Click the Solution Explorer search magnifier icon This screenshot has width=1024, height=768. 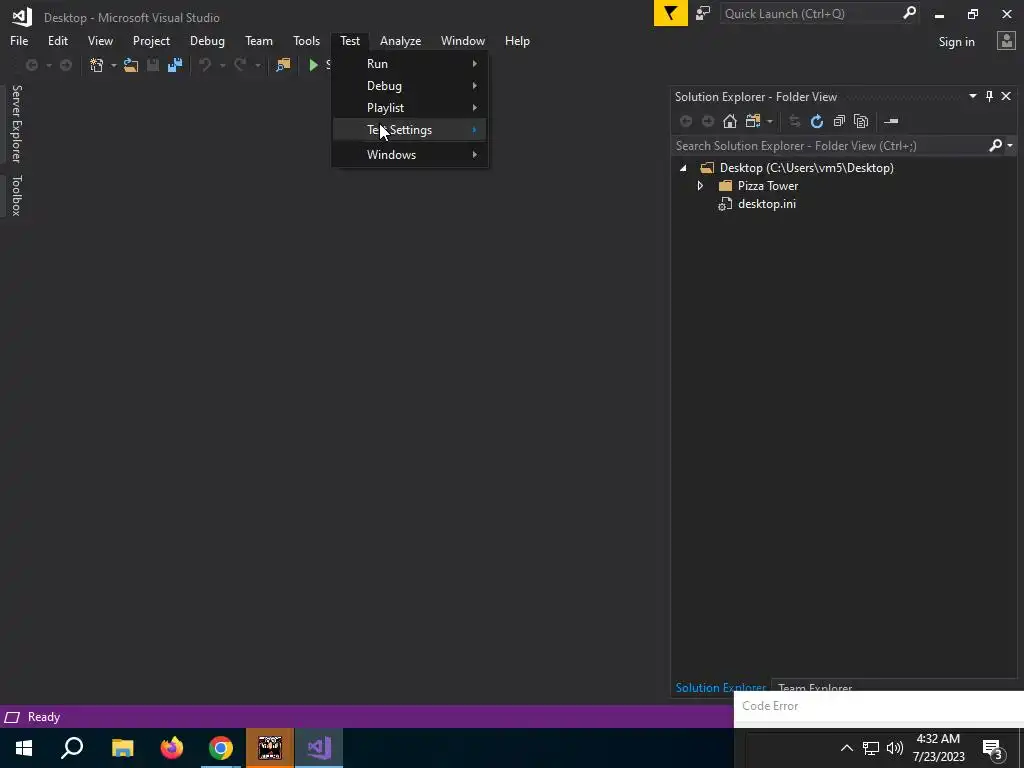[995, 145]
